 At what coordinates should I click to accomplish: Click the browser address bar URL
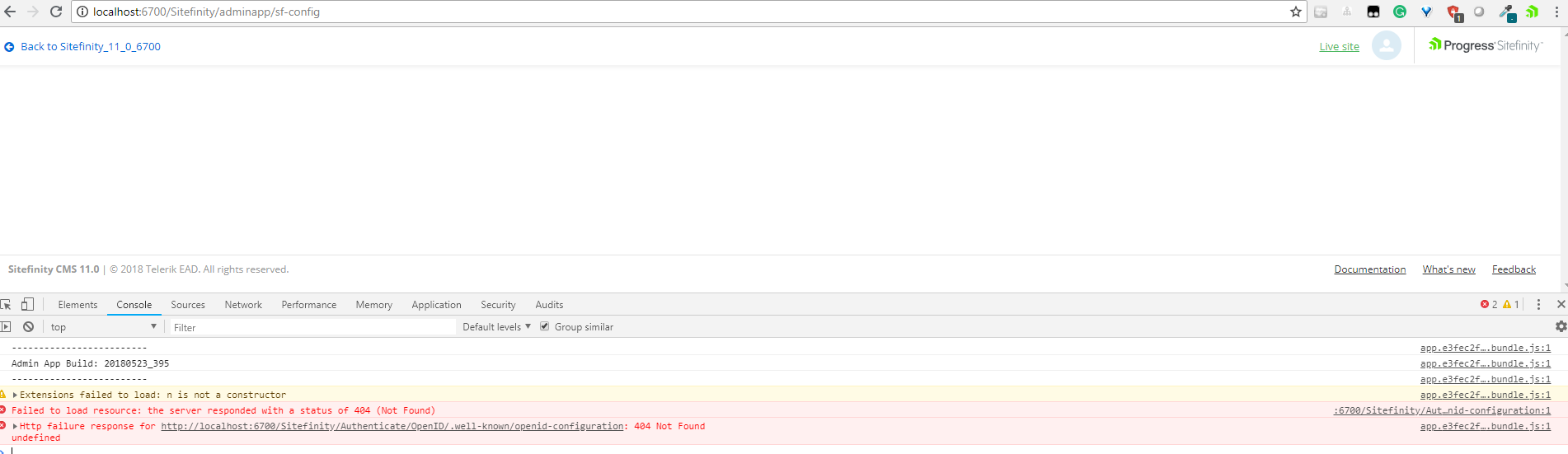tap(206, 12)
